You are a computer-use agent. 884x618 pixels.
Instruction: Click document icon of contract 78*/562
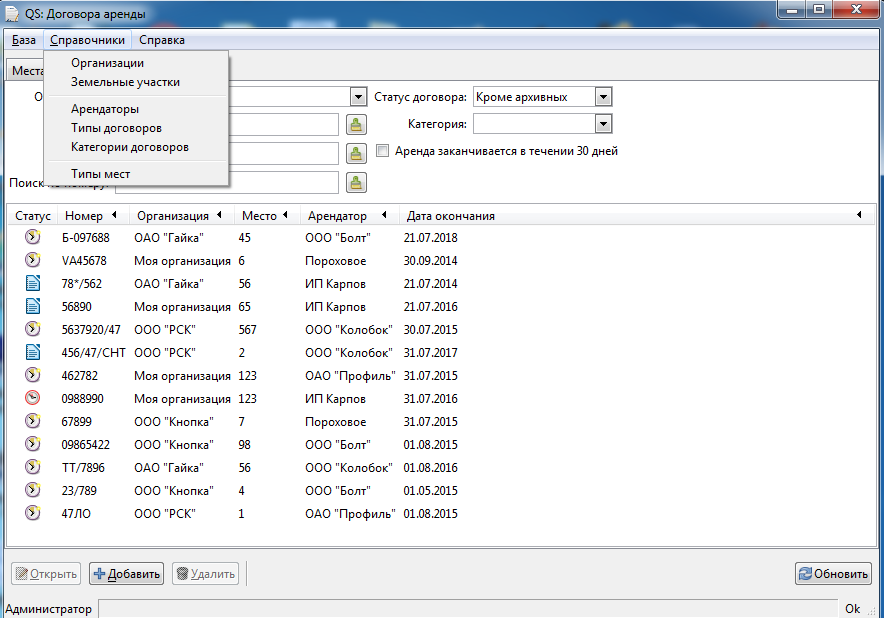(33, 283)
